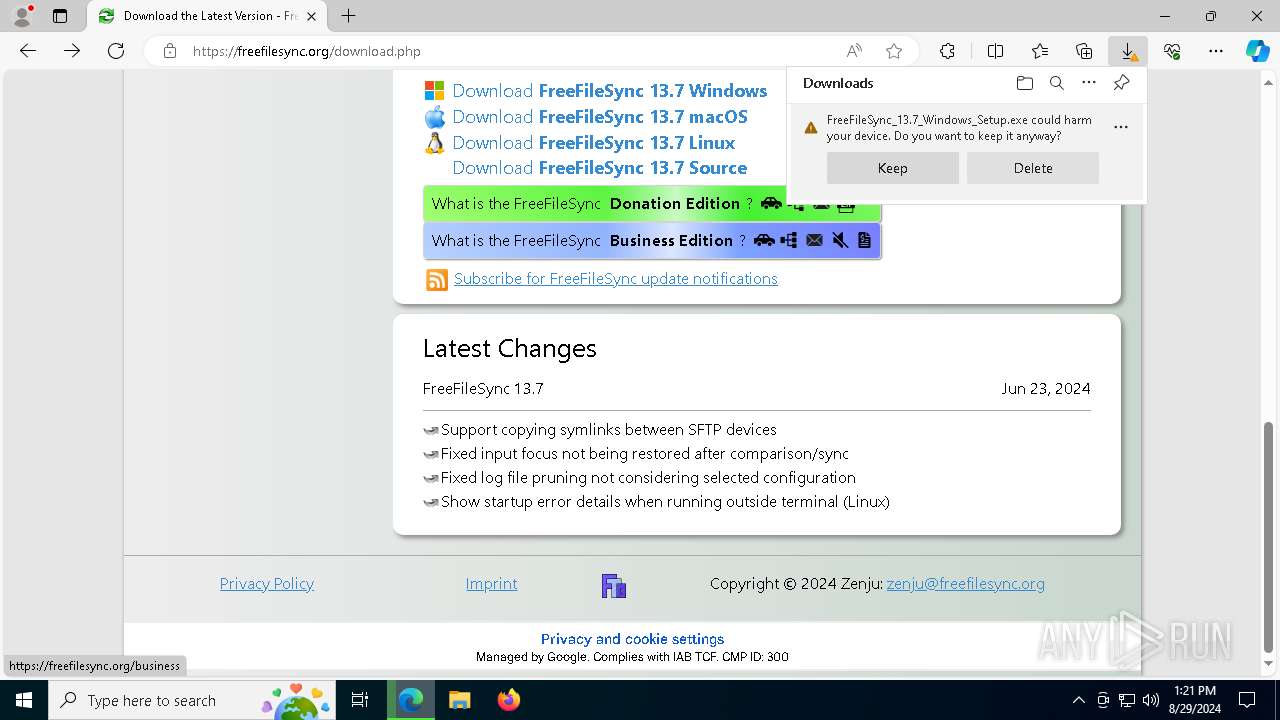Add page to favorites with star icon

click(894, 51)
